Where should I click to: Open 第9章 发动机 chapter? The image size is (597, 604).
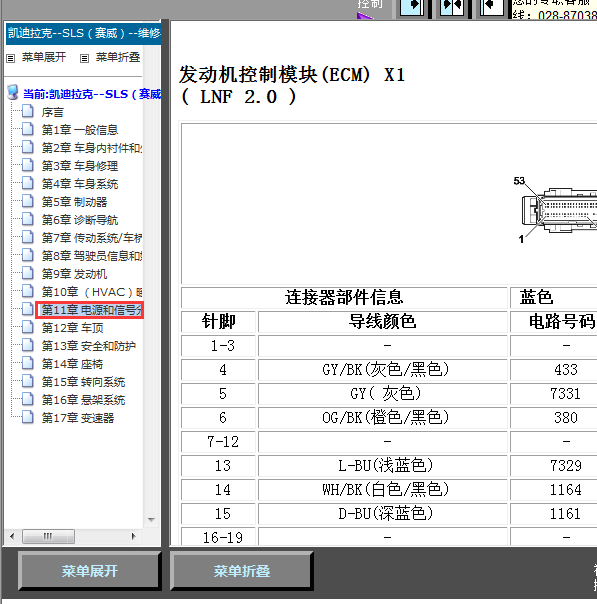tap(74, 274)
